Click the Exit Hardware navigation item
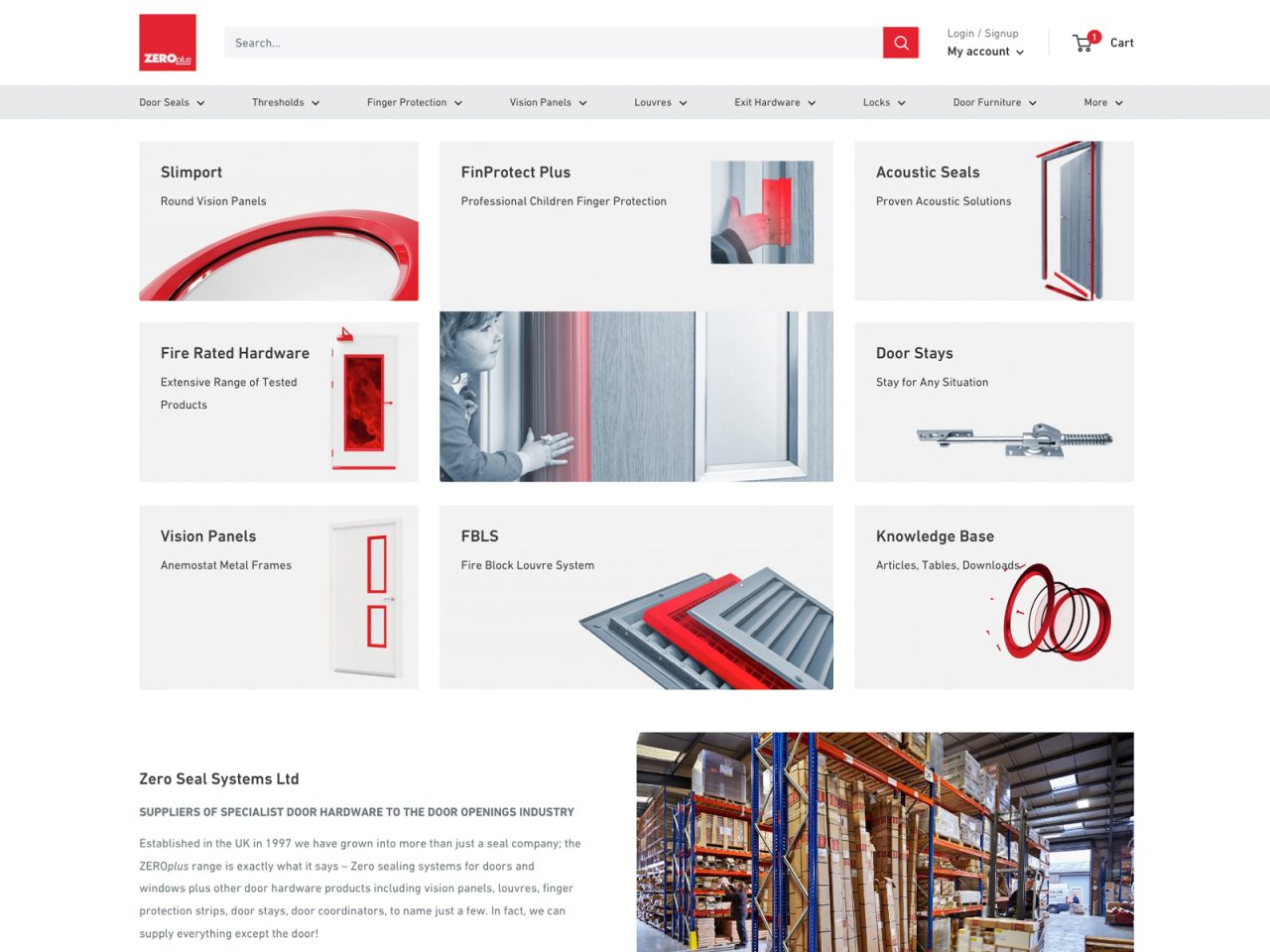The image size is (1270, 952). click(x=767, y=102)
